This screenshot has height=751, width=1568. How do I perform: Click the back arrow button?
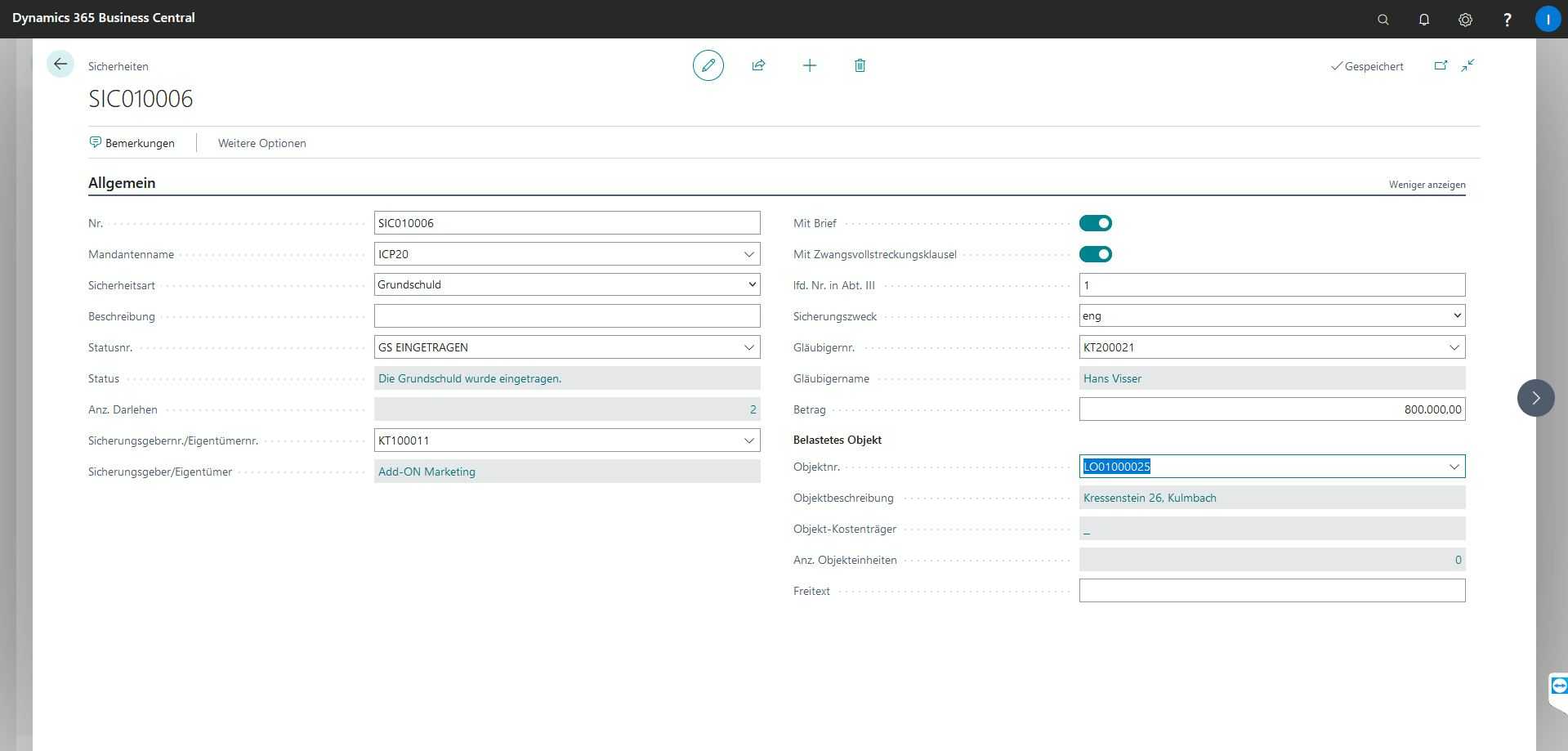point(60,65)
